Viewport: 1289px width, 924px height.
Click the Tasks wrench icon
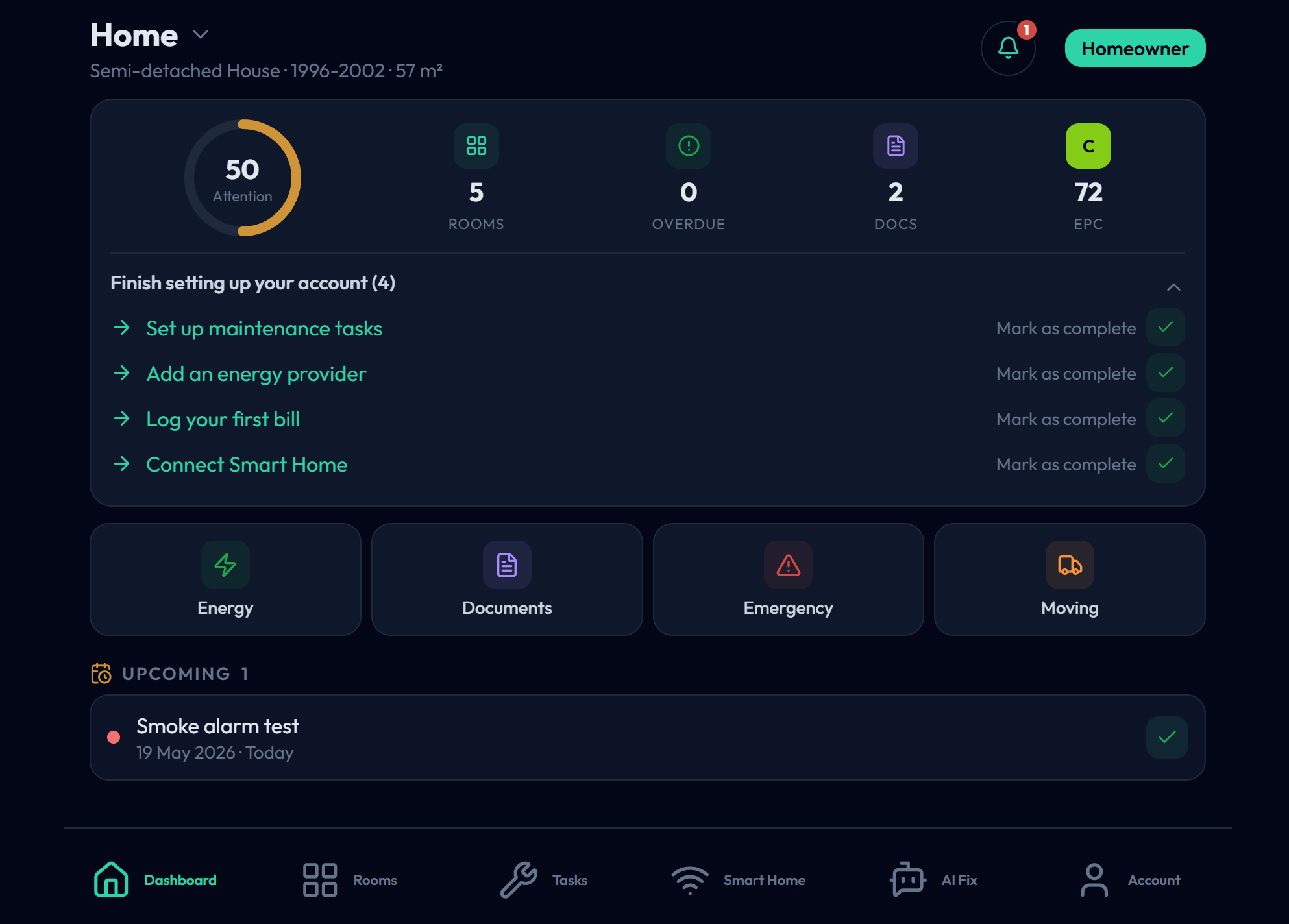[519, 880]
